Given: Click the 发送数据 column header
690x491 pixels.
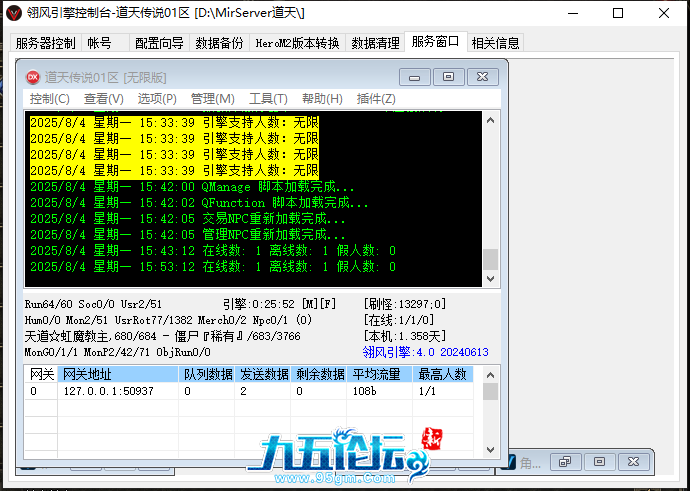Looking at the screenshot, I should [263, 374].
